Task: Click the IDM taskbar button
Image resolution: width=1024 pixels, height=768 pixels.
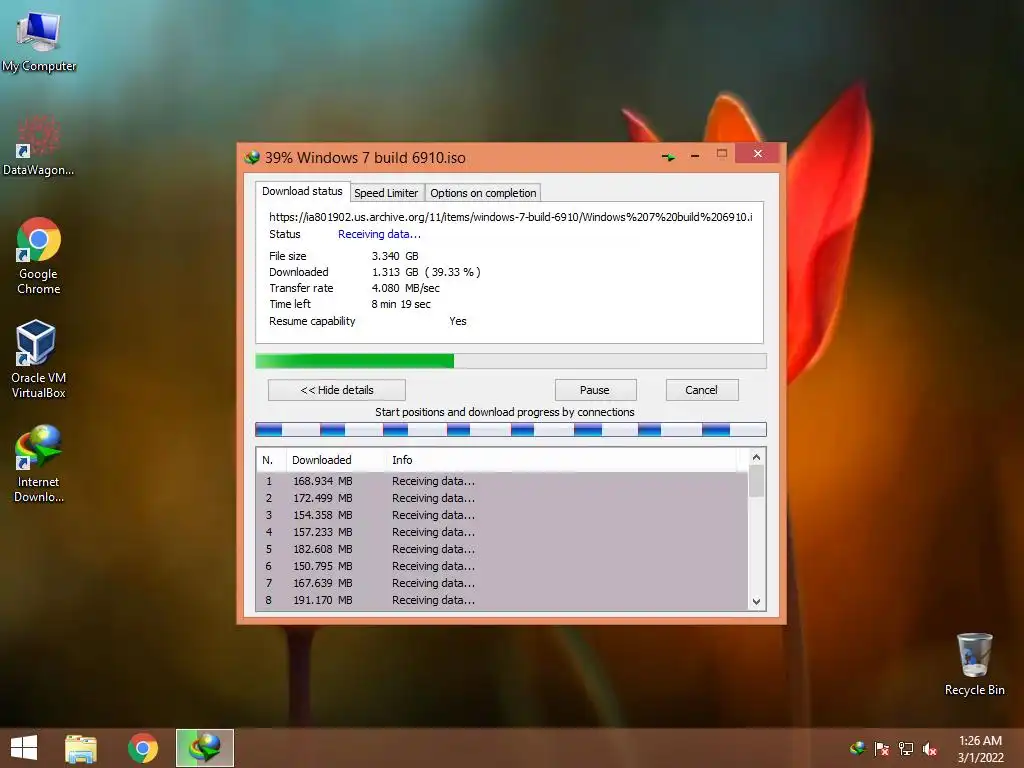Action: click(204, 748)
